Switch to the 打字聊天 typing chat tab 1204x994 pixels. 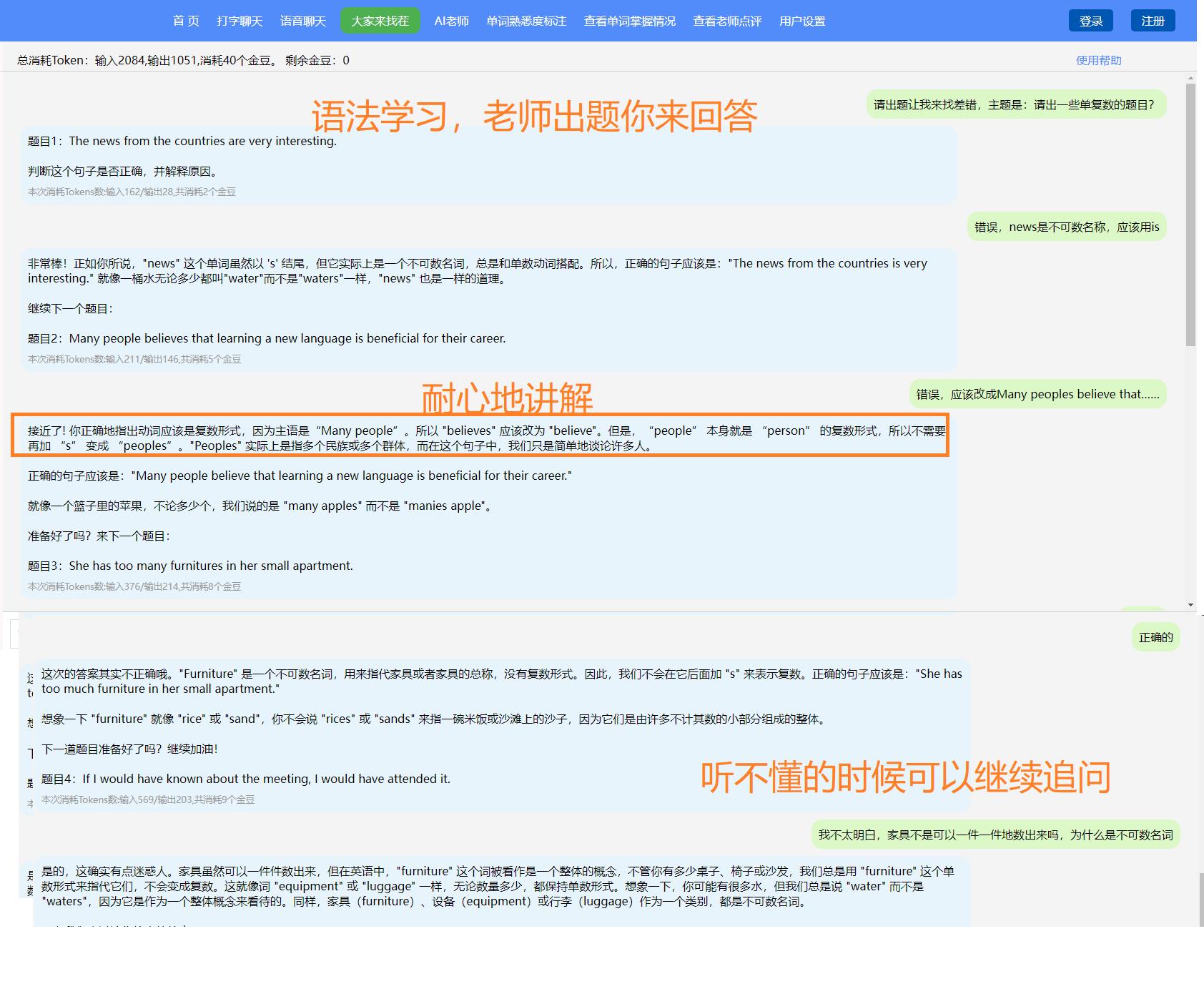tap(240, 21)
